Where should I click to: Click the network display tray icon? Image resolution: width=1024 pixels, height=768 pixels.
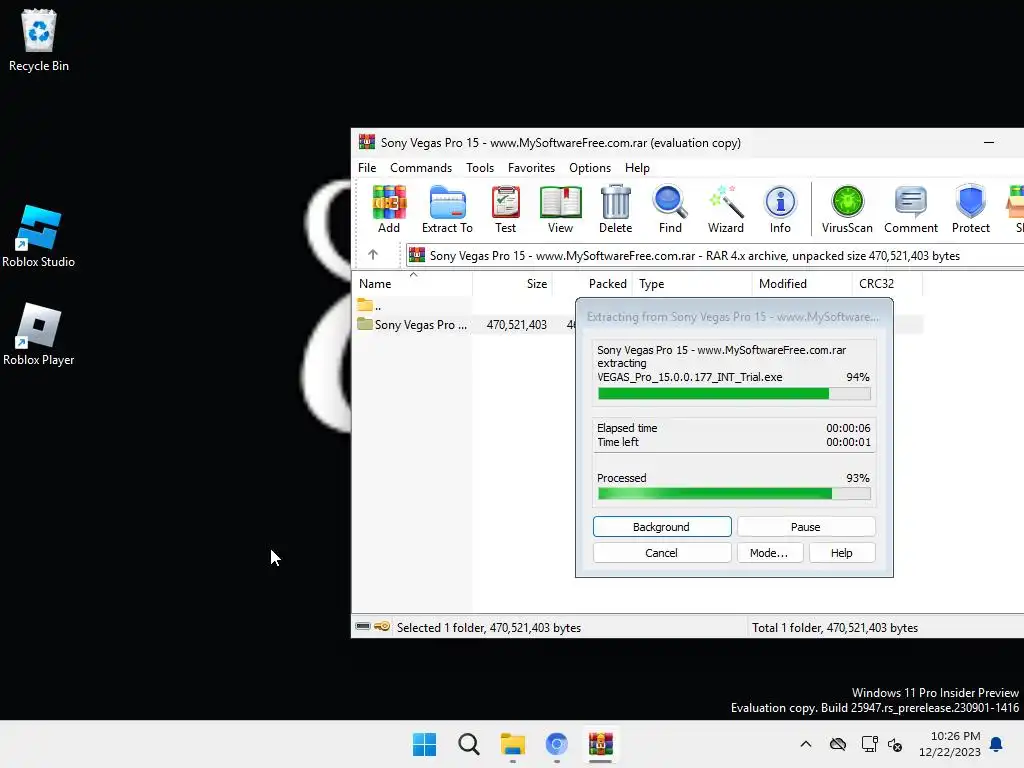[x=869, y=744]
